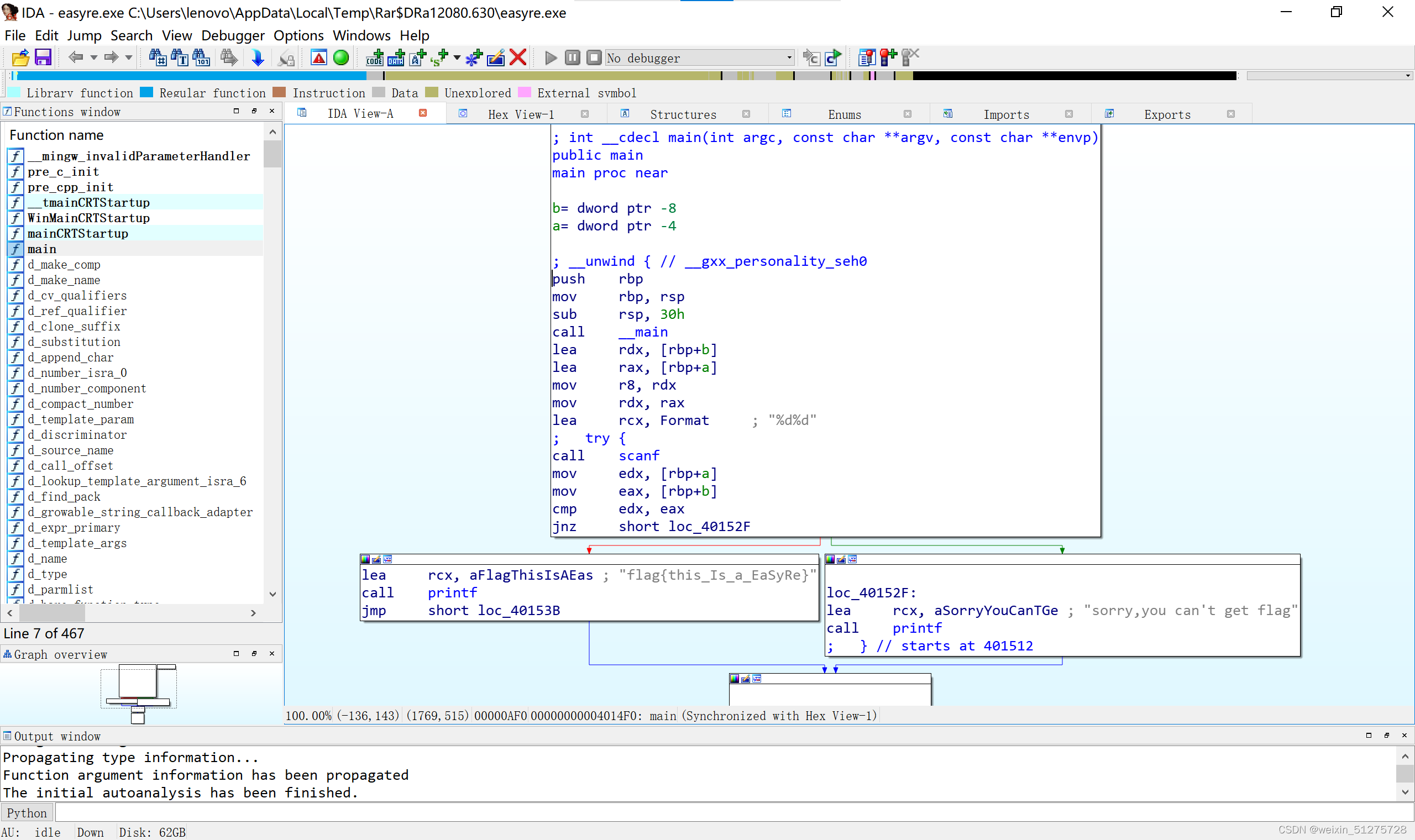Click the search-next binoculars arrow icon
The image size is (1415, 840).
pos(229,57)
